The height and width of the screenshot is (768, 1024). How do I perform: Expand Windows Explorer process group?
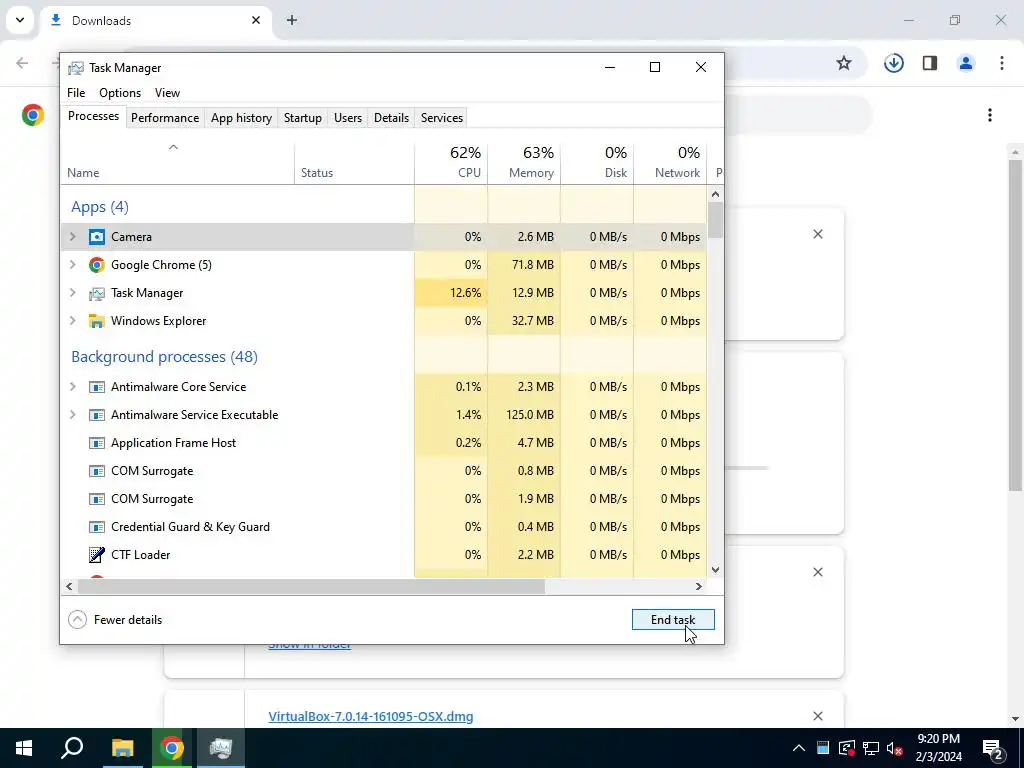(73, 321)
